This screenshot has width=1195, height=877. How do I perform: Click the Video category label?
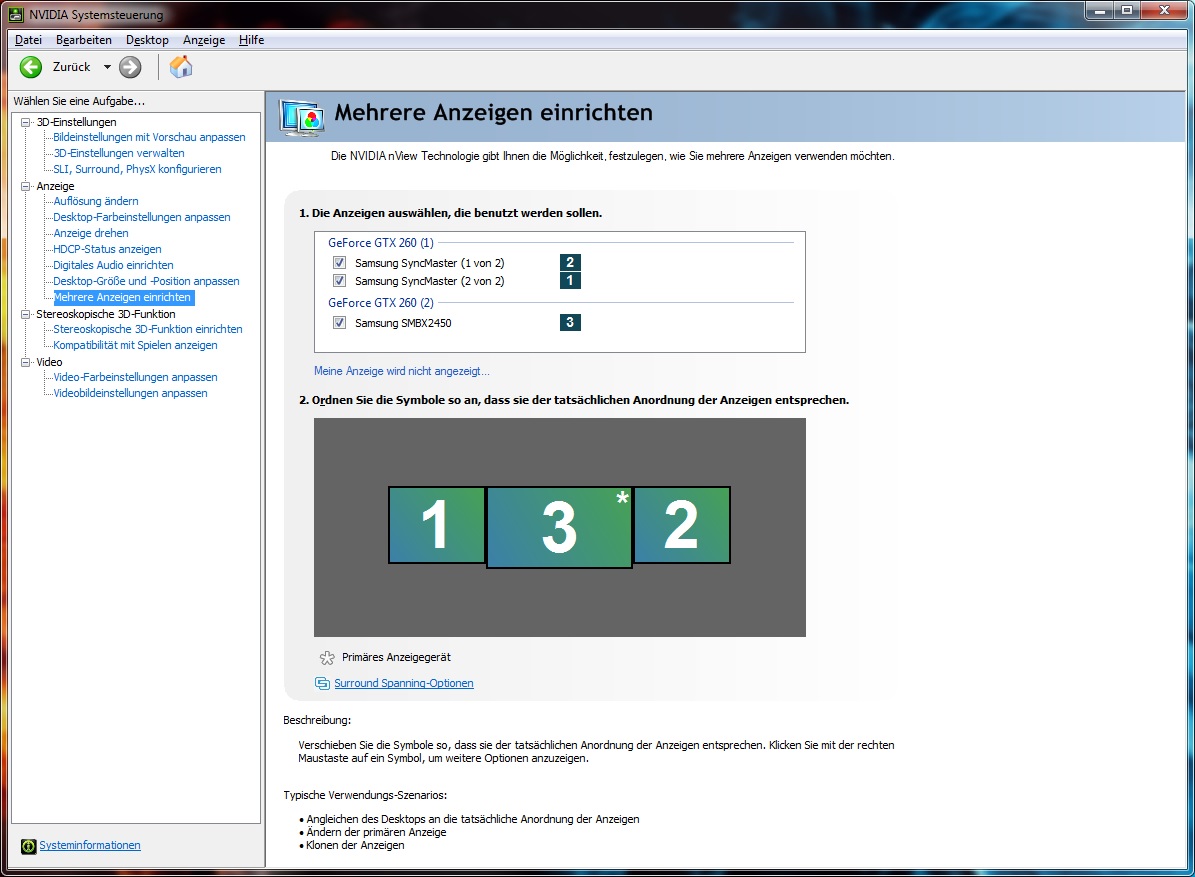click(x=50, y=362)
